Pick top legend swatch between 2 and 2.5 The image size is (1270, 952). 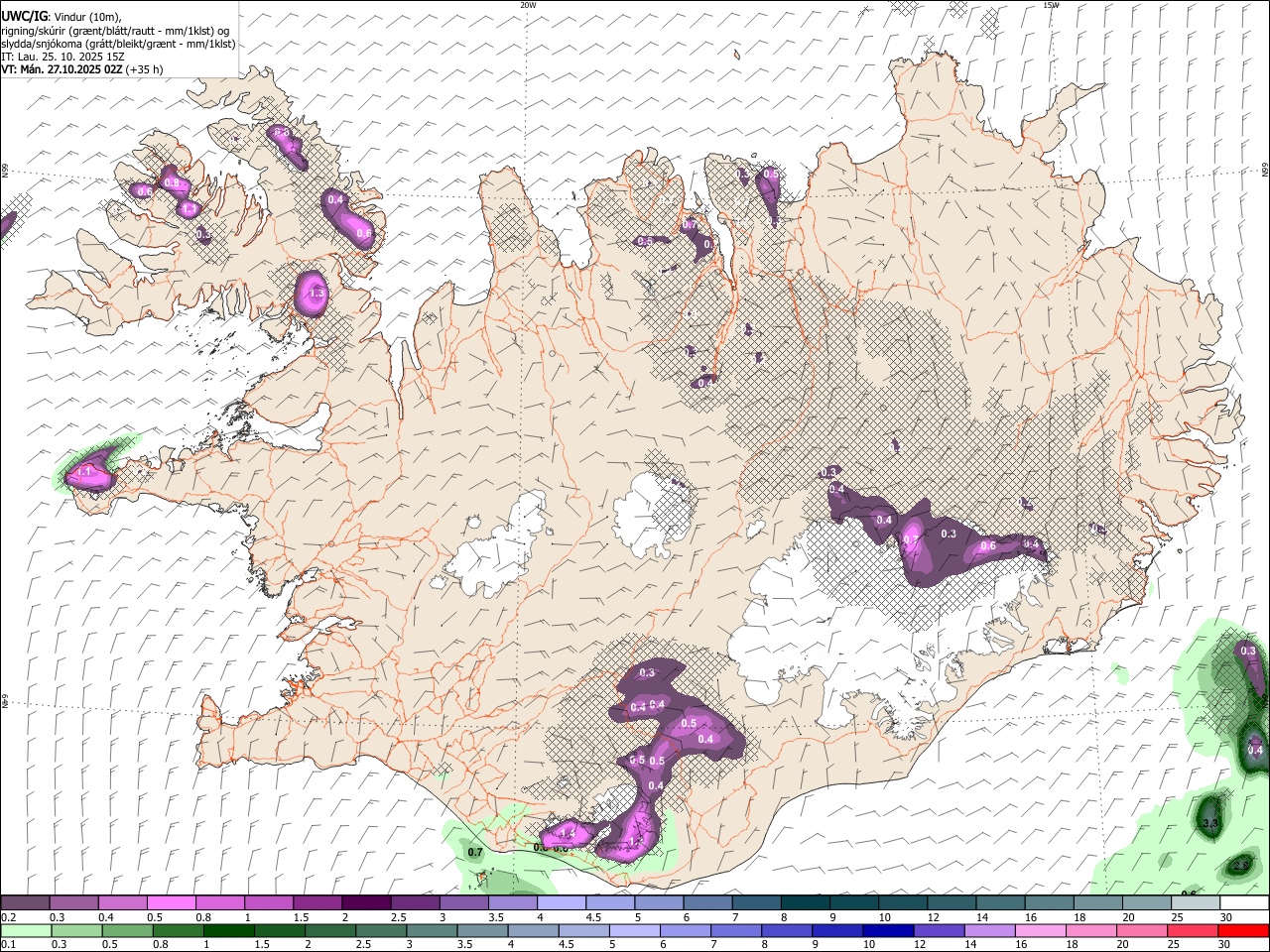(x=366, y=902)
